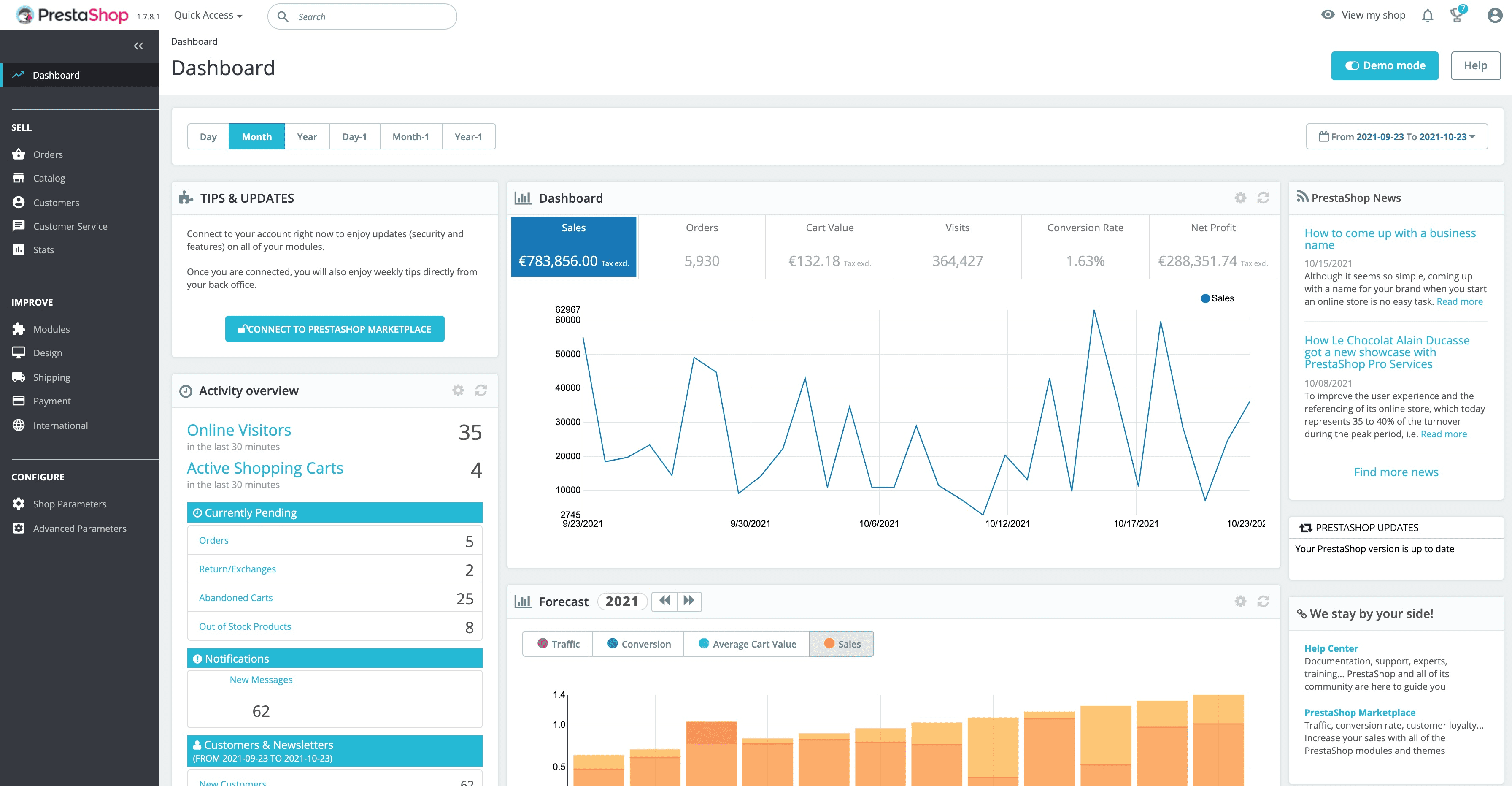The width and height of the screenshot is (1512, 786).
Task: Advance forecast to next year
Action: (x=689, y=601)
